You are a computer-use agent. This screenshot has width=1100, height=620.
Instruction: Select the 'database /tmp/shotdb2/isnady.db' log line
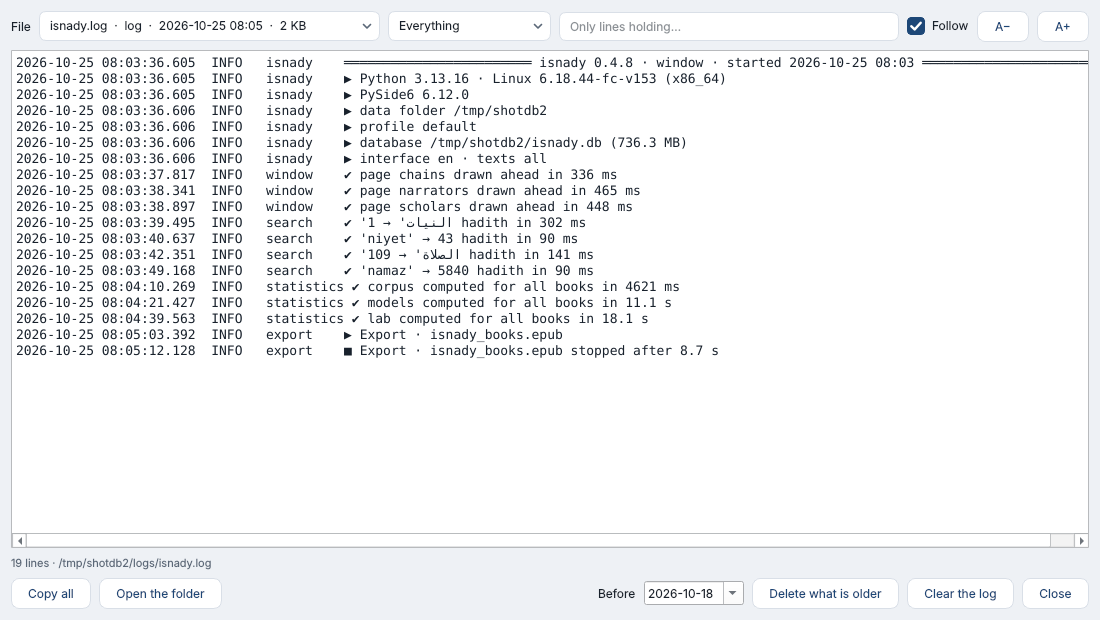[351, 143]
